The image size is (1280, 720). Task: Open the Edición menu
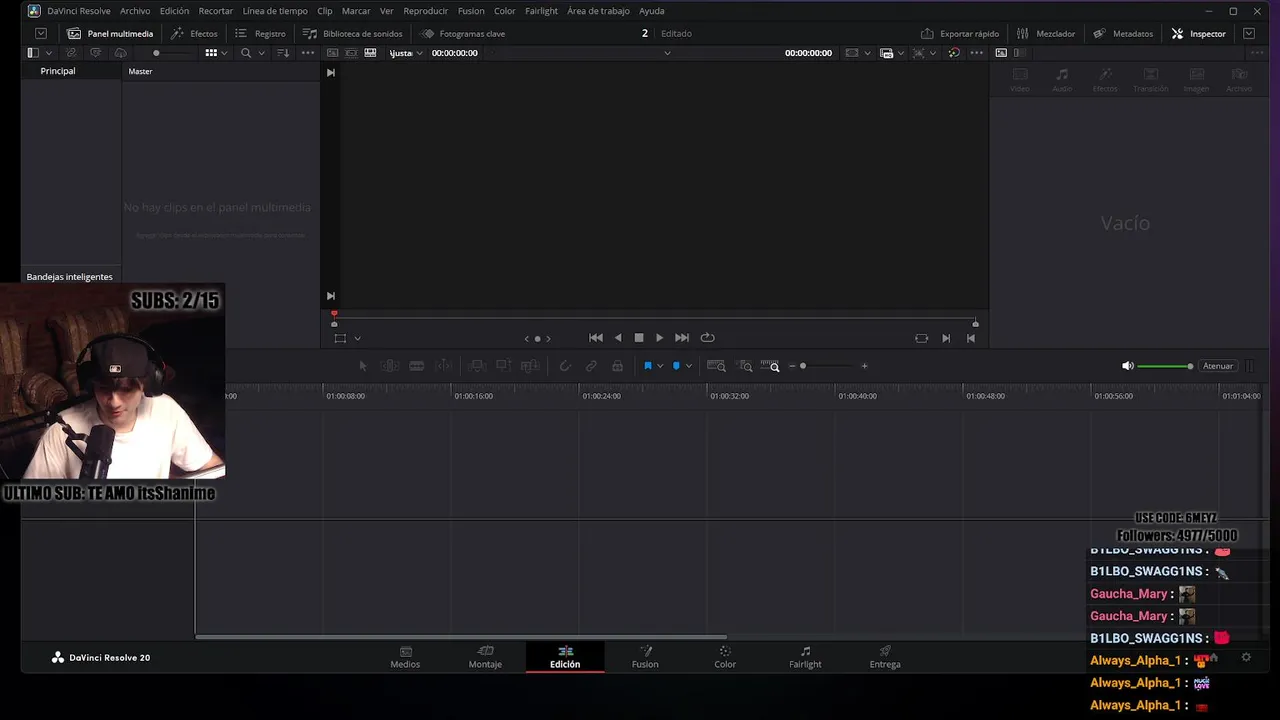(174, 11)
